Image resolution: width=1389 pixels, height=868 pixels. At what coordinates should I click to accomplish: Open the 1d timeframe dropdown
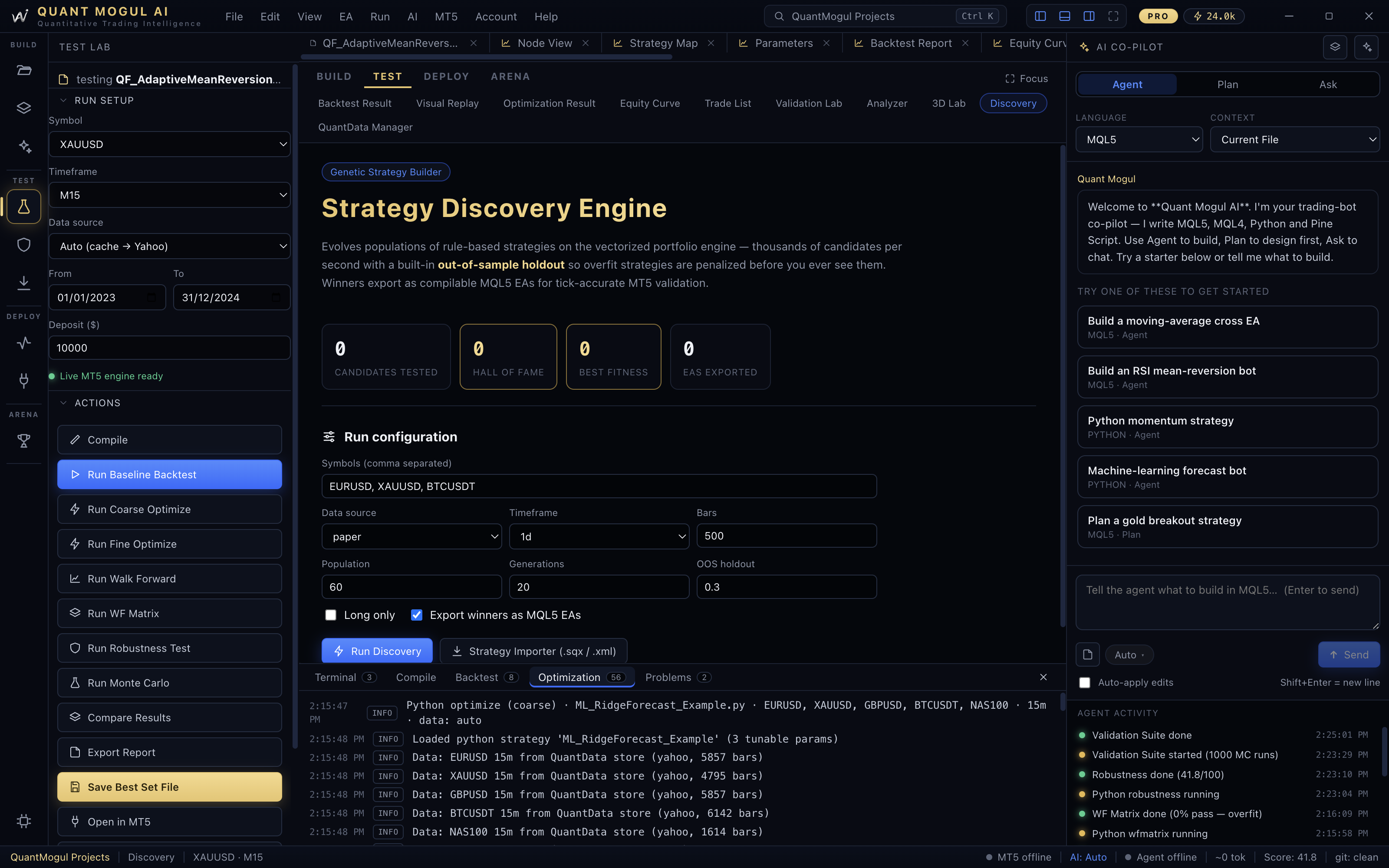(599, 536)
